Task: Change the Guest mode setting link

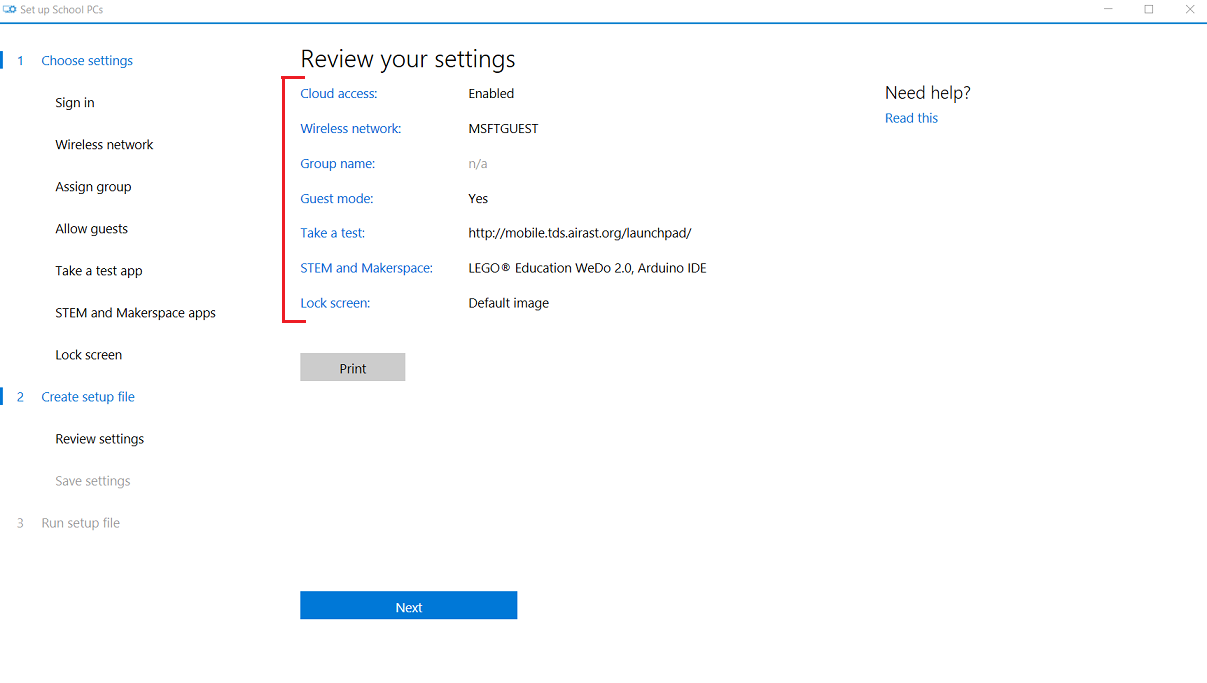Action: [x=337, y=199]
